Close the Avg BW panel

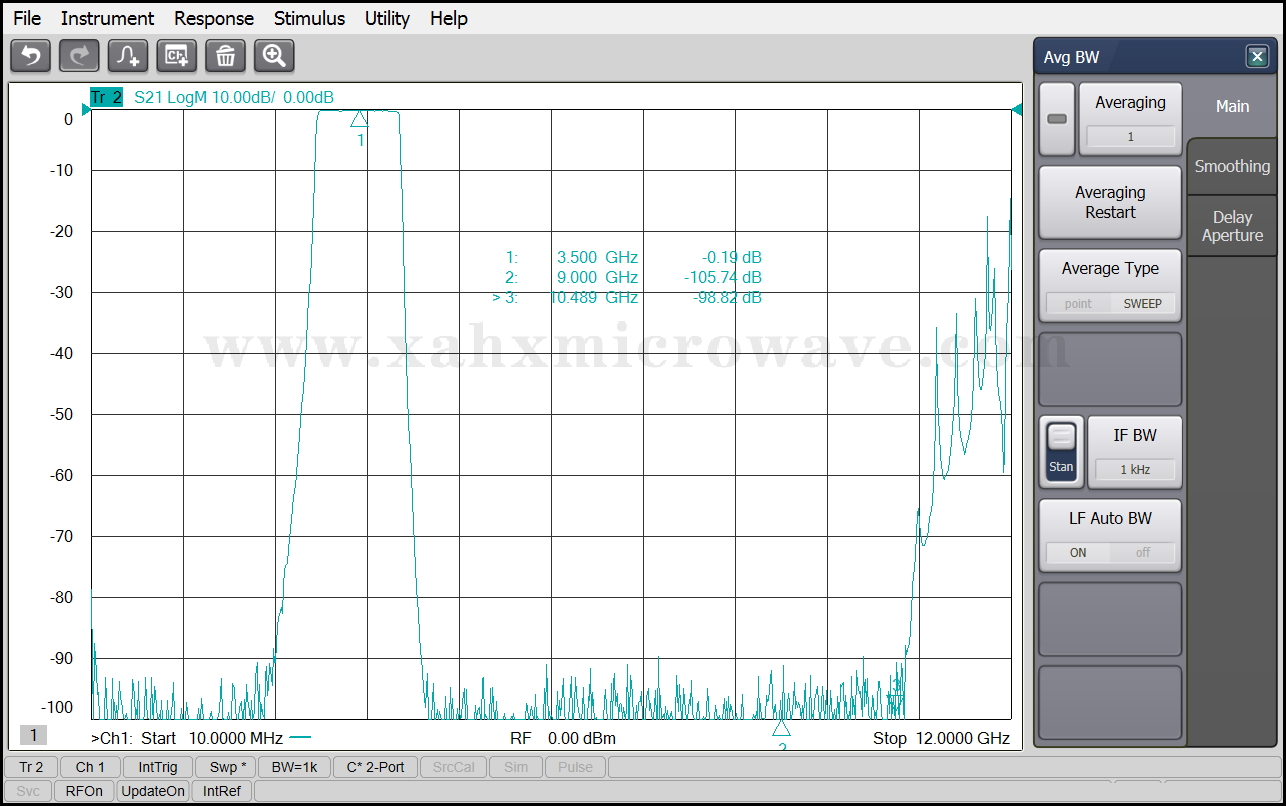[1258, 57]
